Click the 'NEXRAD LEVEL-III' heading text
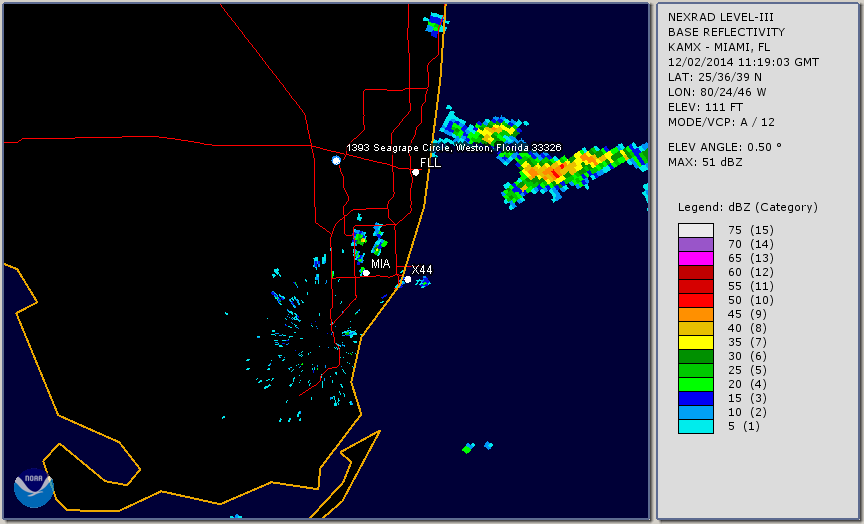Viewport: 864px width, 524px height. point(721,18)
